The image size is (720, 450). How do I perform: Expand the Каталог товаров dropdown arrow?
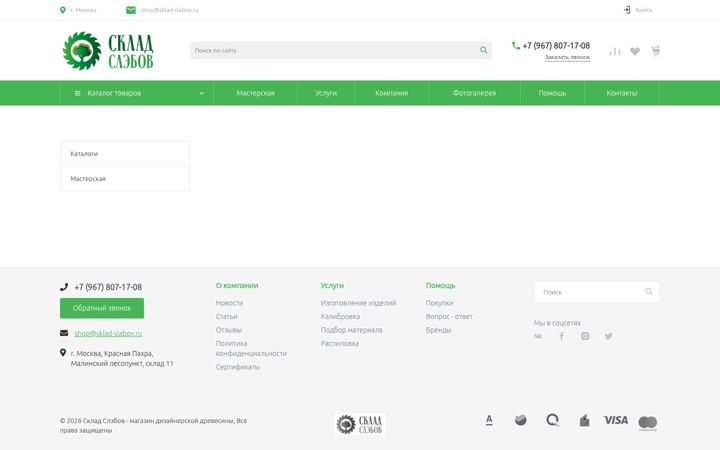tap(201, 93)
